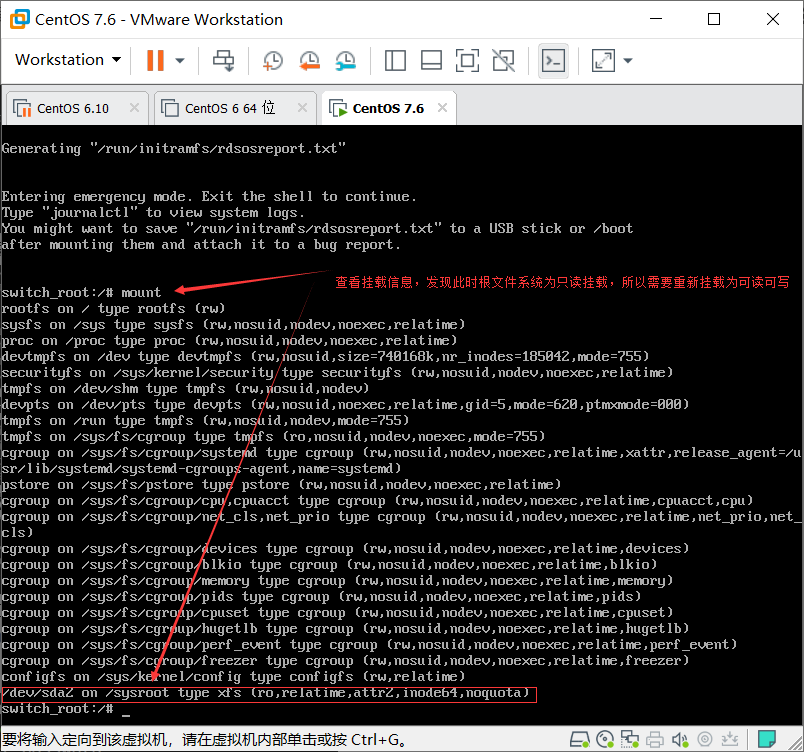Open the Workstation menu
This screenshot has height=752, width=804.
coord(68,60)
